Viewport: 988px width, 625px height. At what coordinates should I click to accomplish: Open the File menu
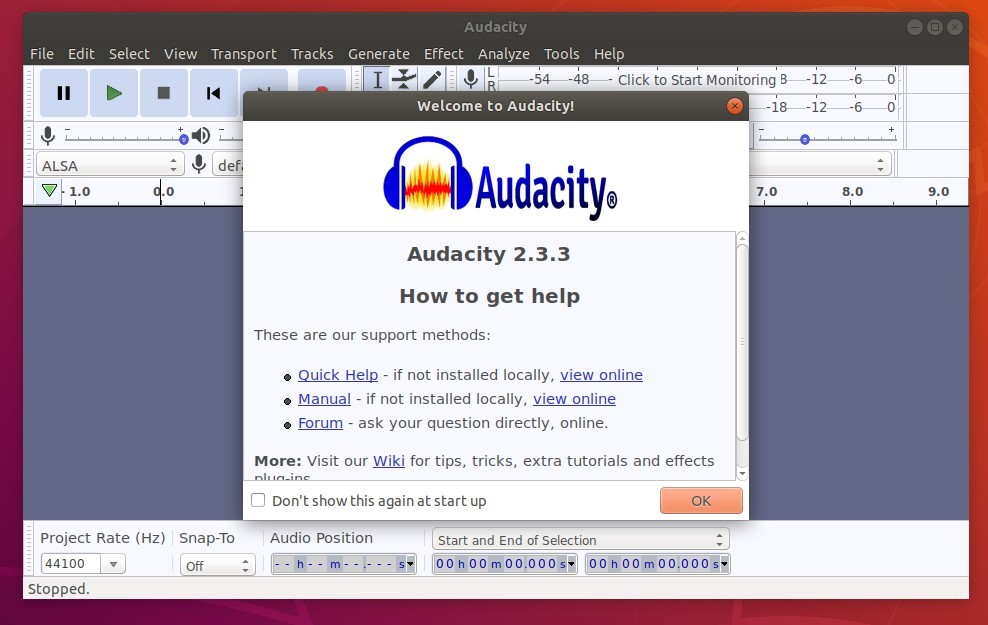tap(42, 54)
